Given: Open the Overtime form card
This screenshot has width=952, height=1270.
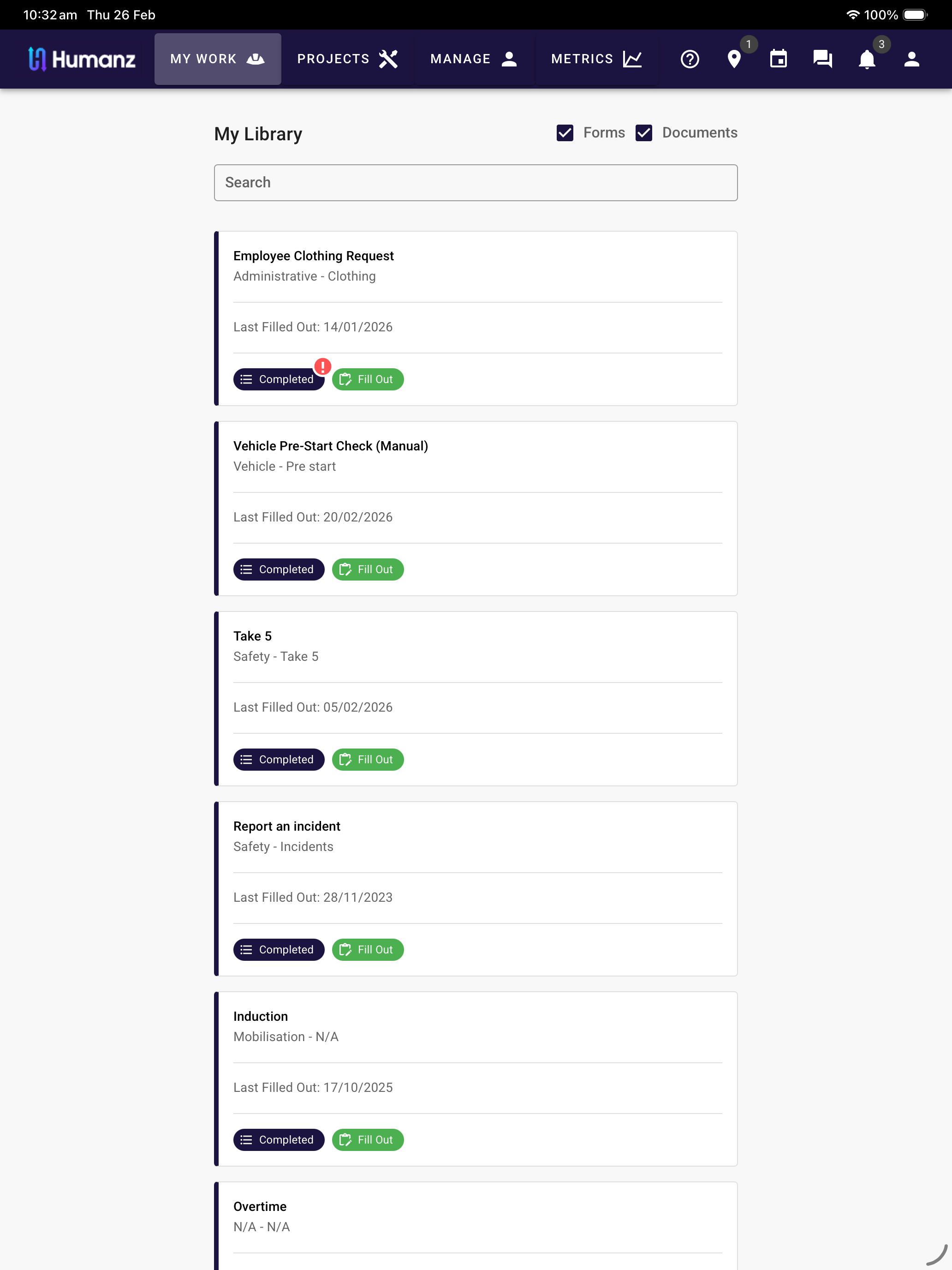Looking at the screenshot, I should 476,1226.
